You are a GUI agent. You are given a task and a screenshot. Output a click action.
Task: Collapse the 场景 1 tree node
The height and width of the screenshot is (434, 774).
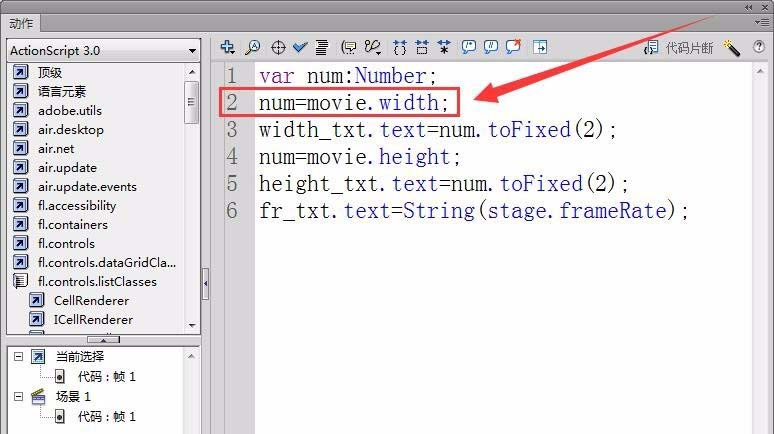(x=18, y=396)
